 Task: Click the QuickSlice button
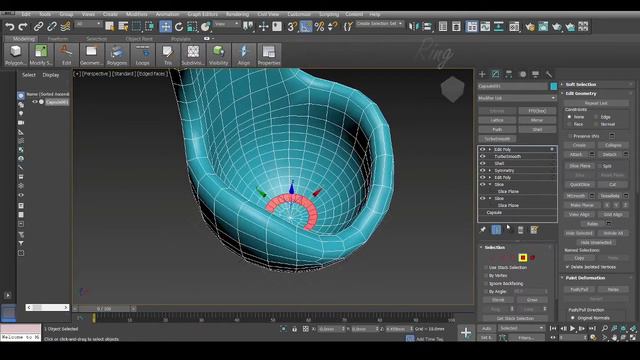[x=580, y=184]
